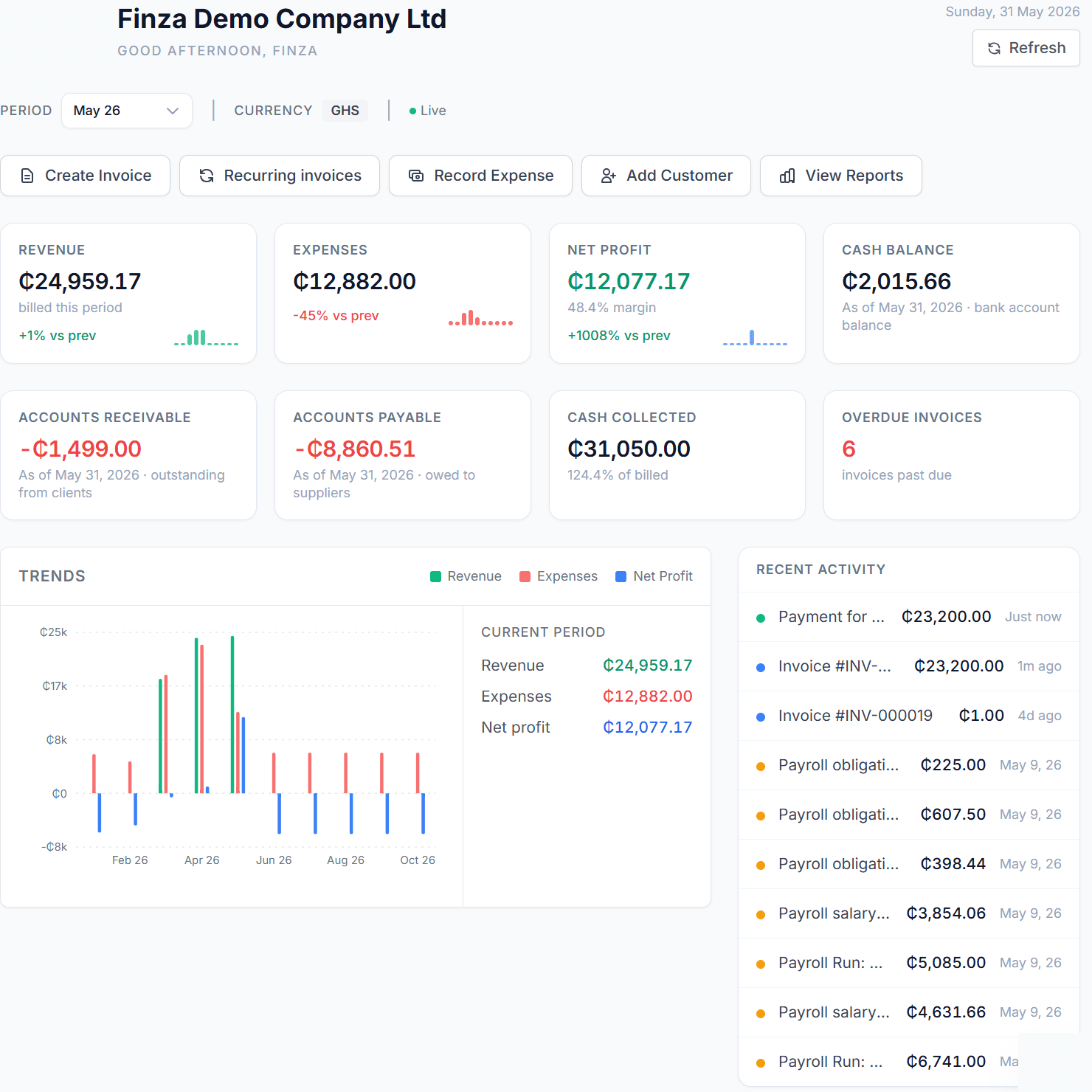Open the Revenue ₵24,959.17 card
The height and width of the screenshot is (1092, 1092).
(128, 293)
